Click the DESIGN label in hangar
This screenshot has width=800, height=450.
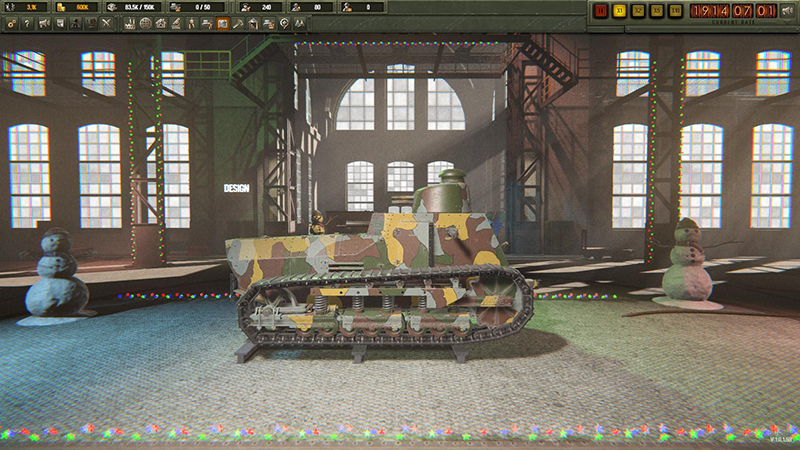[x=237, y=188]
